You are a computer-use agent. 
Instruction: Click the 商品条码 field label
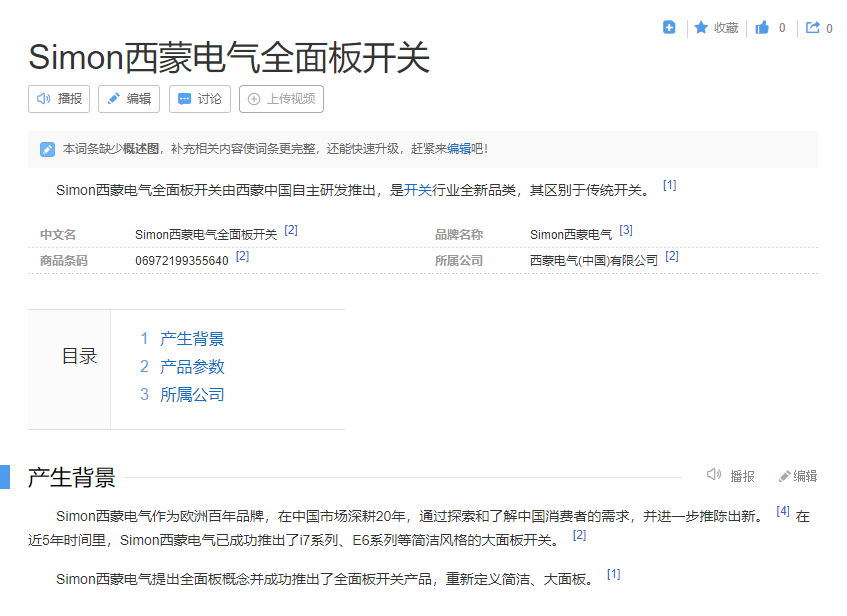click(x=64, y=260)
